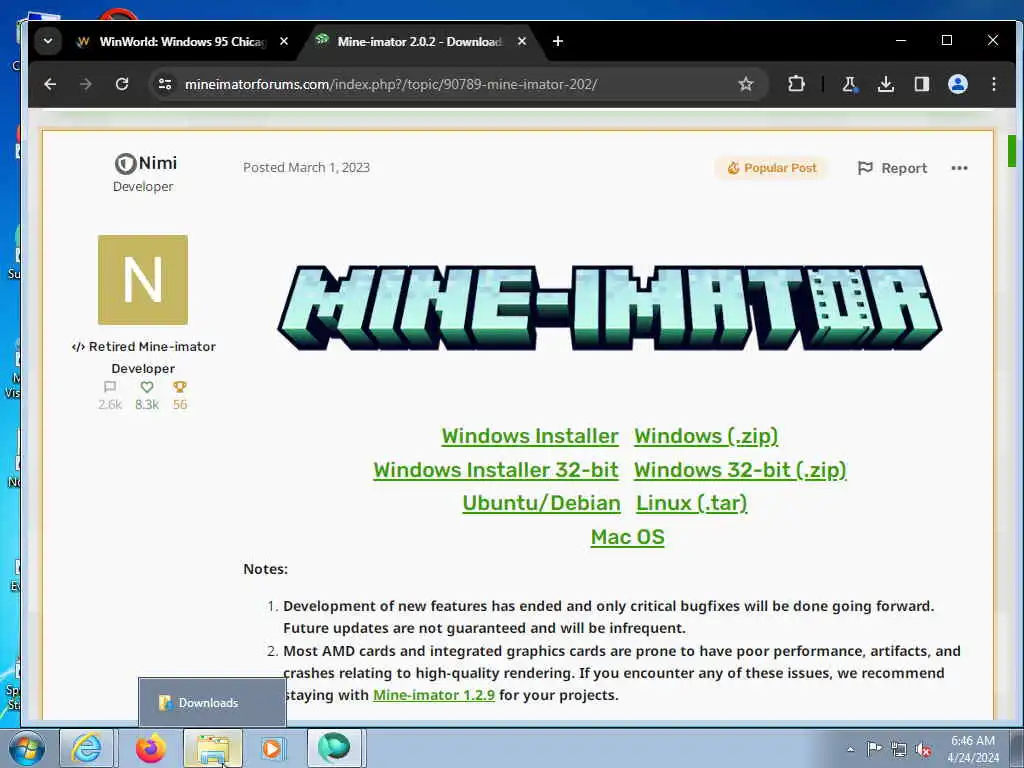Show hidden system tray icons

pos(850,749)
